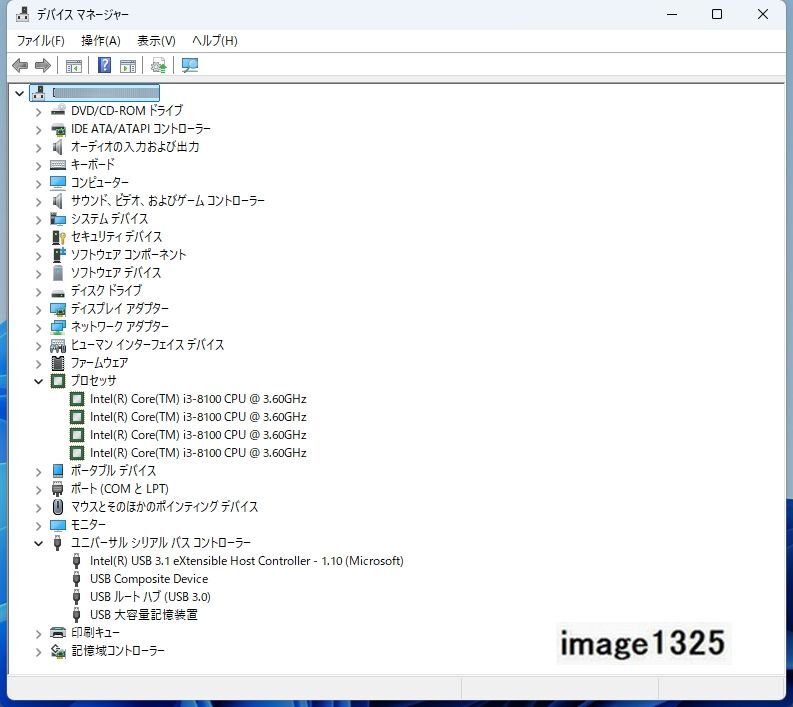Expand DVD/CD-ROM ドライブ category

[x=38, y=112]
